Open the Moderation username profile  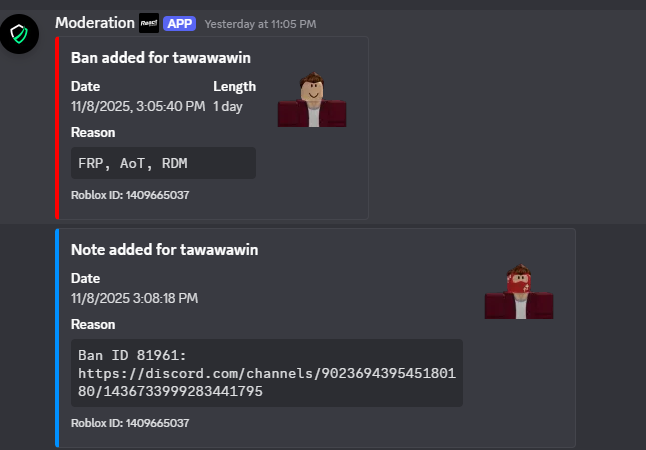tap(94, 22)
